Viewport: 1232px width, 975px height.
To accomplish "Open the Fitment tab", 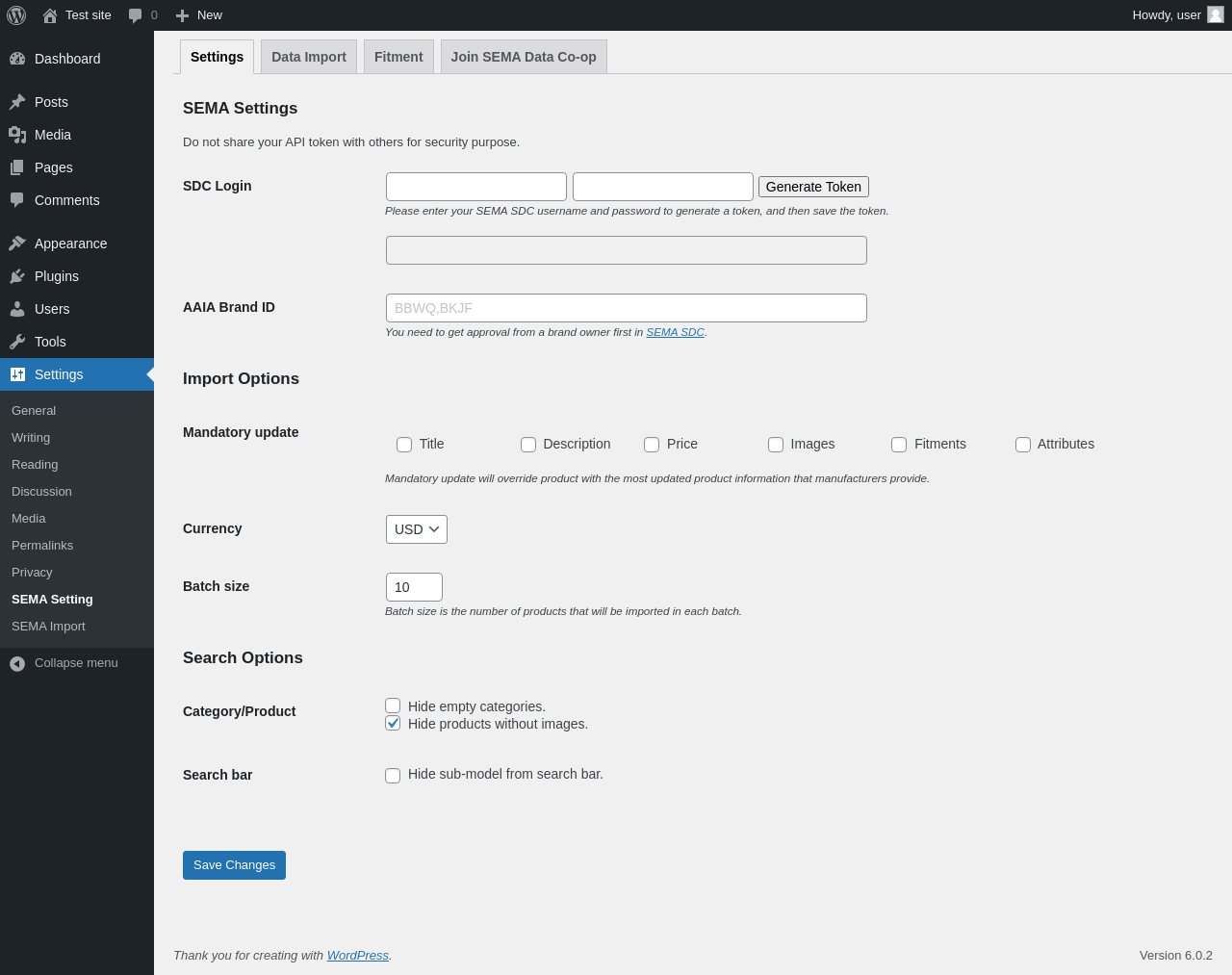I will 398,57.
